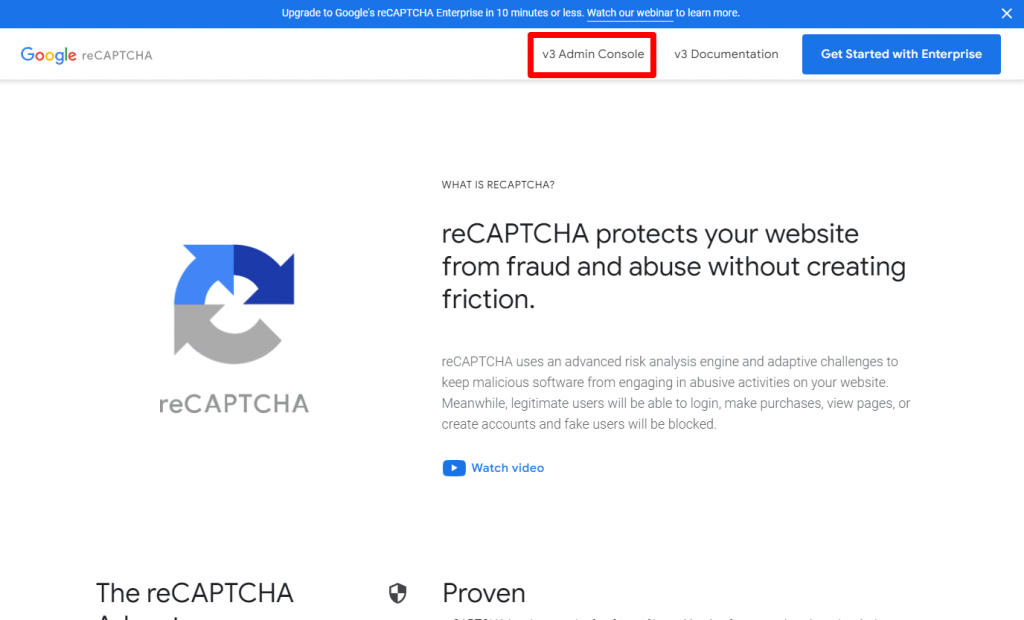Click the shield icon beside Proven
Screen dimensions: 1024x620
[398, 593]
